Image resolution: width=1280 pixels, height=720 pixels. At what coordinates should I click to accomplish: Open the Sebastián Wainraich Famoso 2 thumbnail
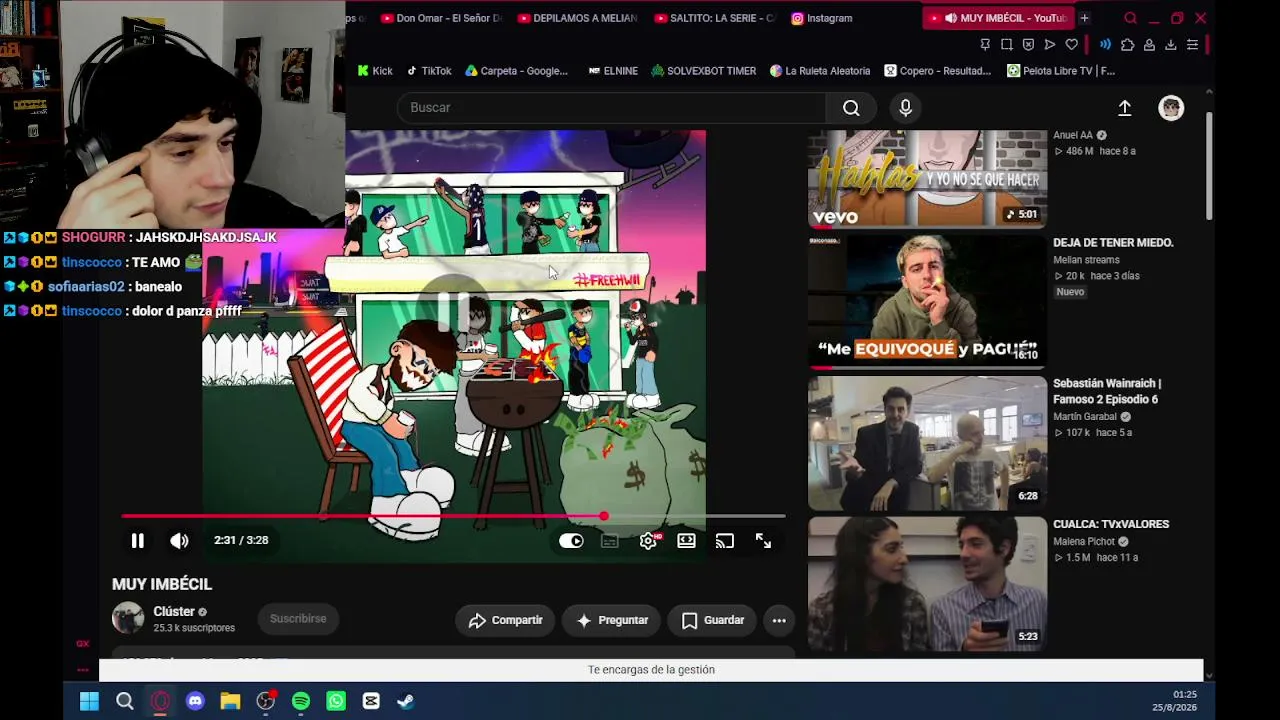click(927, 442)
